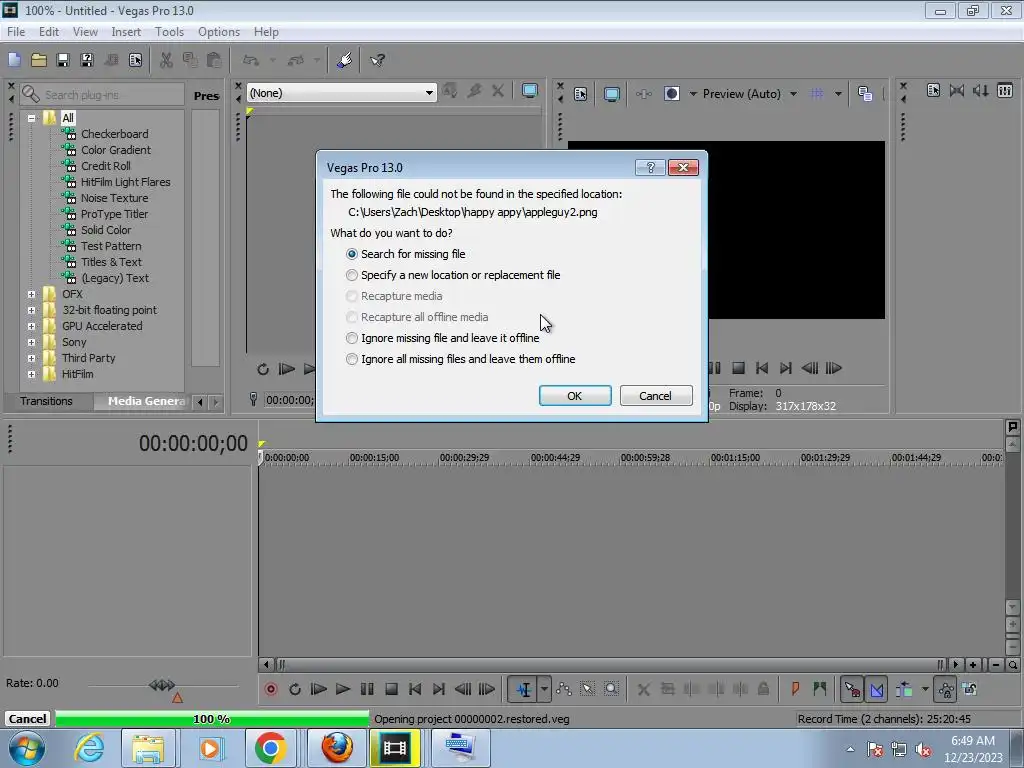Select 'Ignore missing file and leave it offline'

click(x=443, y=338)
